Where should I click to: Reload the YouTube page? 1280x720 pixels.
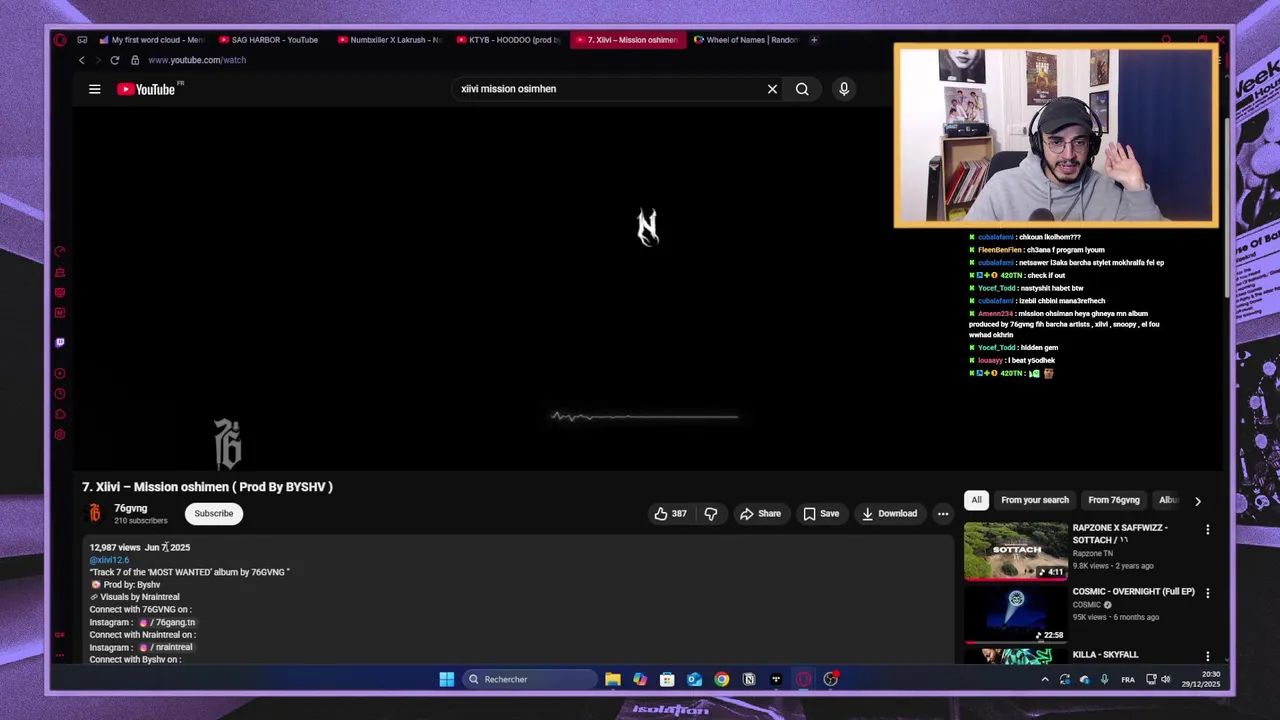(114, 60)
